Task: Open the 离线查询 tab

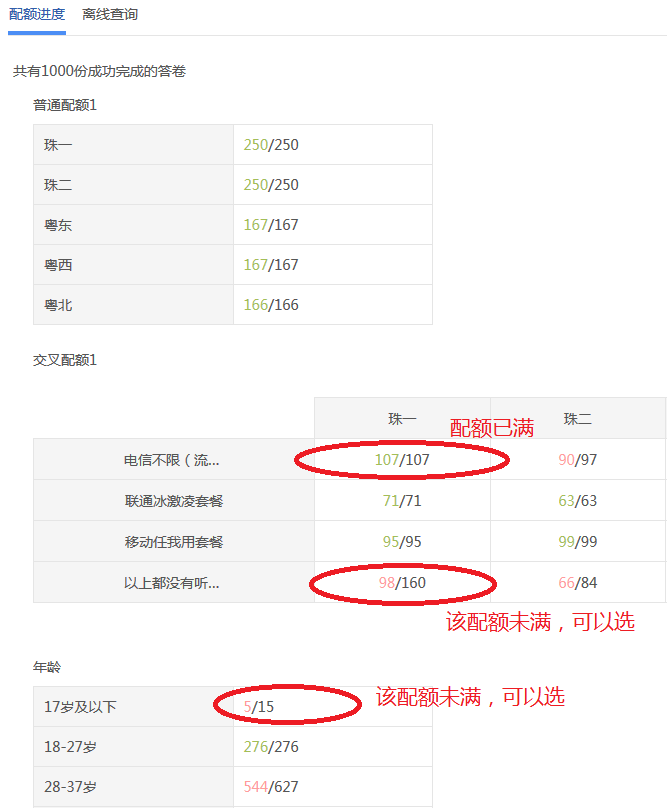Action: 110,14
